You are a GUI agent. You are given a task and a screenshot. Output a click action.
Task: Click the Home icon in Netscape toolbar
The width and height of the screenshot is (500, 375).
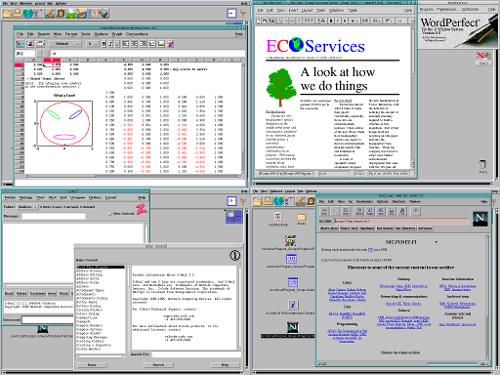[x=346, y=211]
